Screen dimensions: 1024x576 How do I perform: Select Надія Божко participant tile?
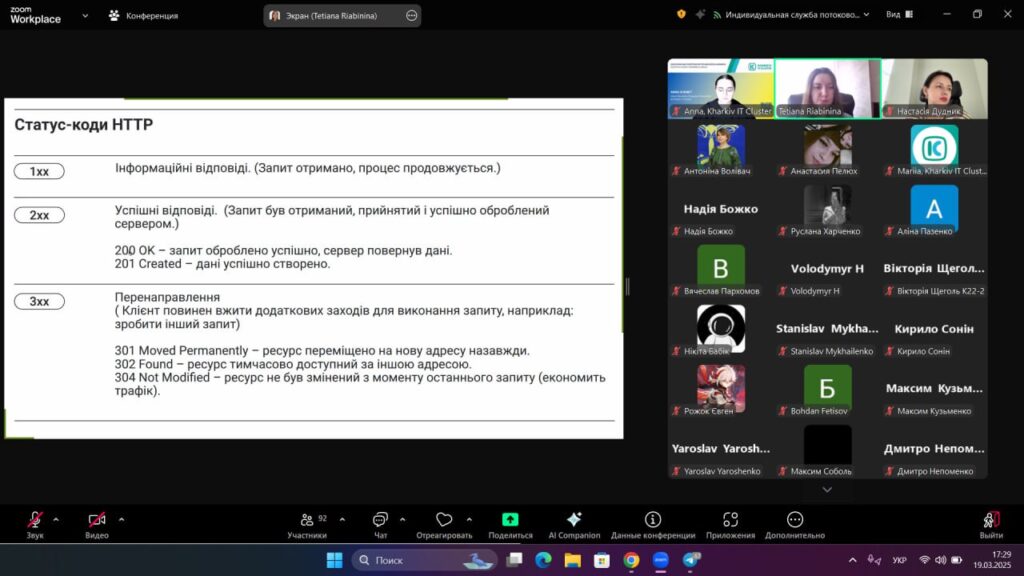pos(721,209)
